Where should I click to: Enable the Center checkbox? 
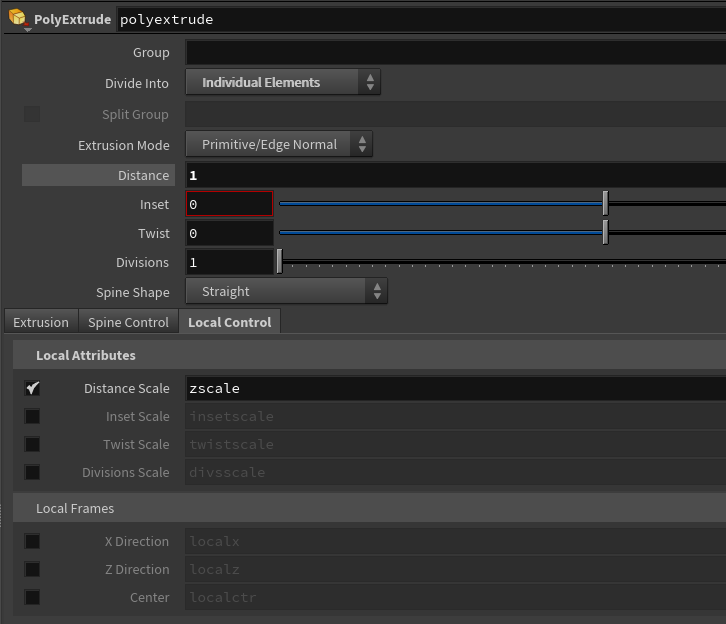(32, 597)
